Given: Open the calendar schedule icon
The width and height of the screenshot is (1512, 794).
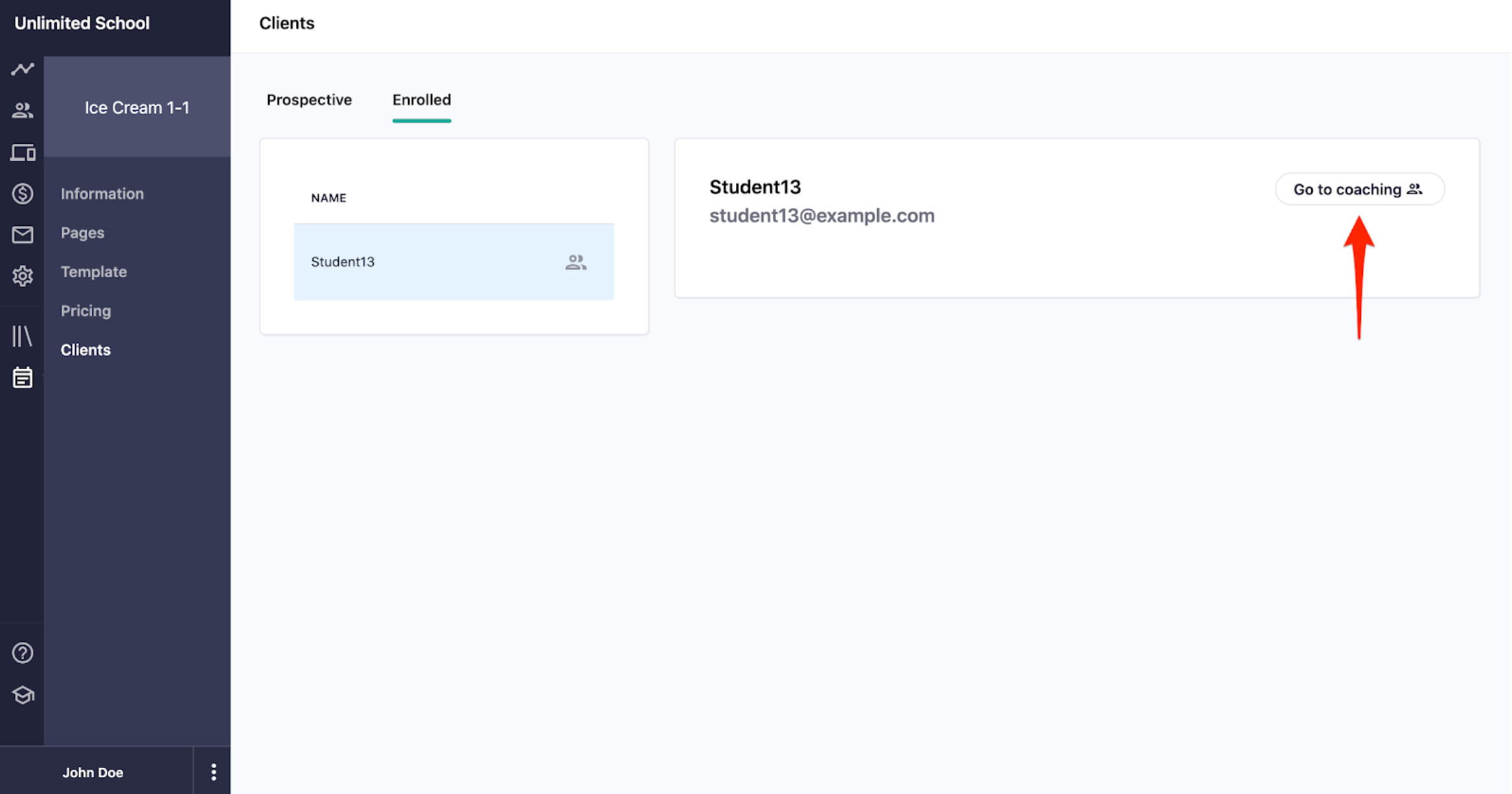Looking at the screenshot, I should click(22, 377).
